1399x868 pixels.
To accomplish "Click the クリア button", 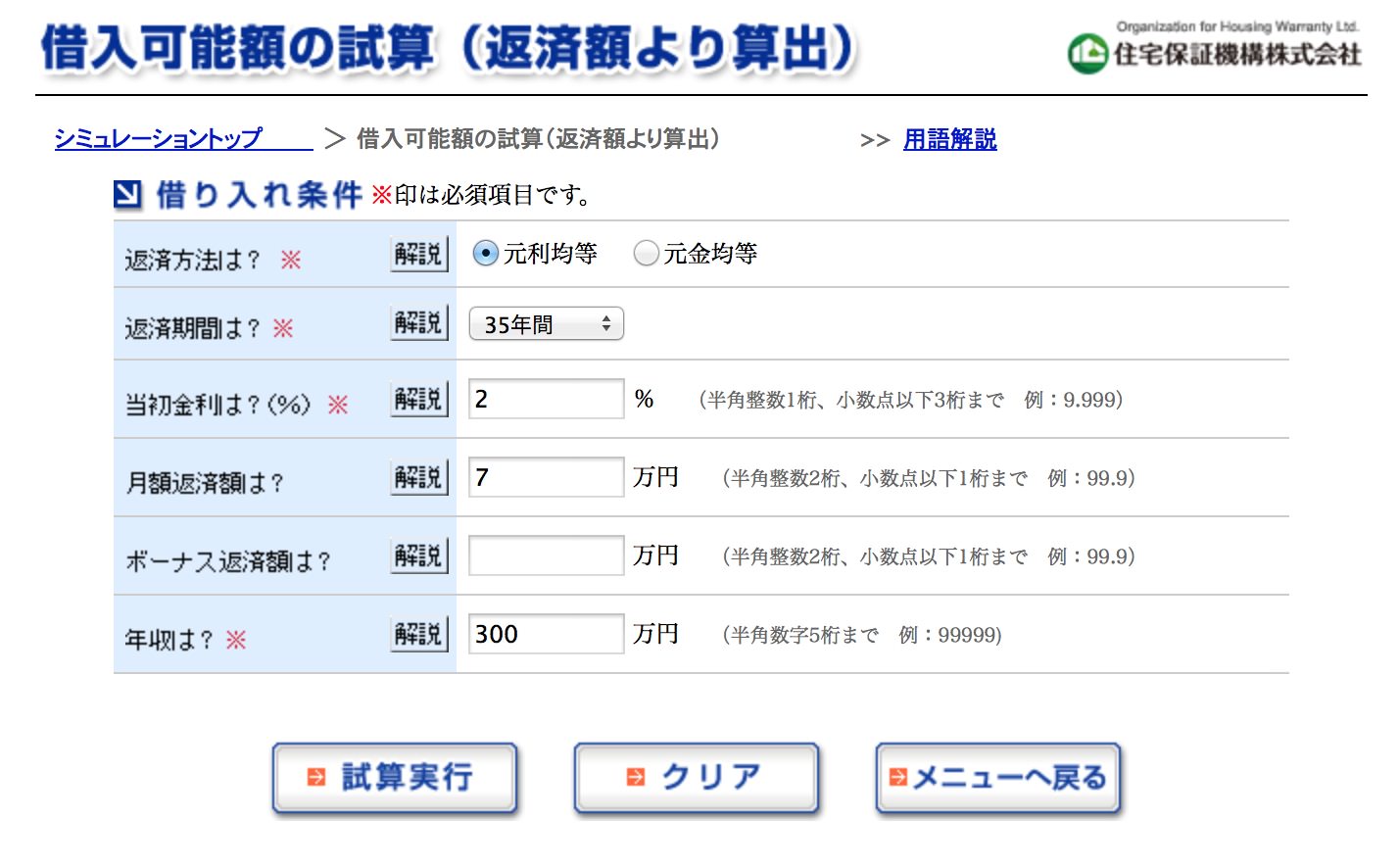I will click(x=696, y=778).
